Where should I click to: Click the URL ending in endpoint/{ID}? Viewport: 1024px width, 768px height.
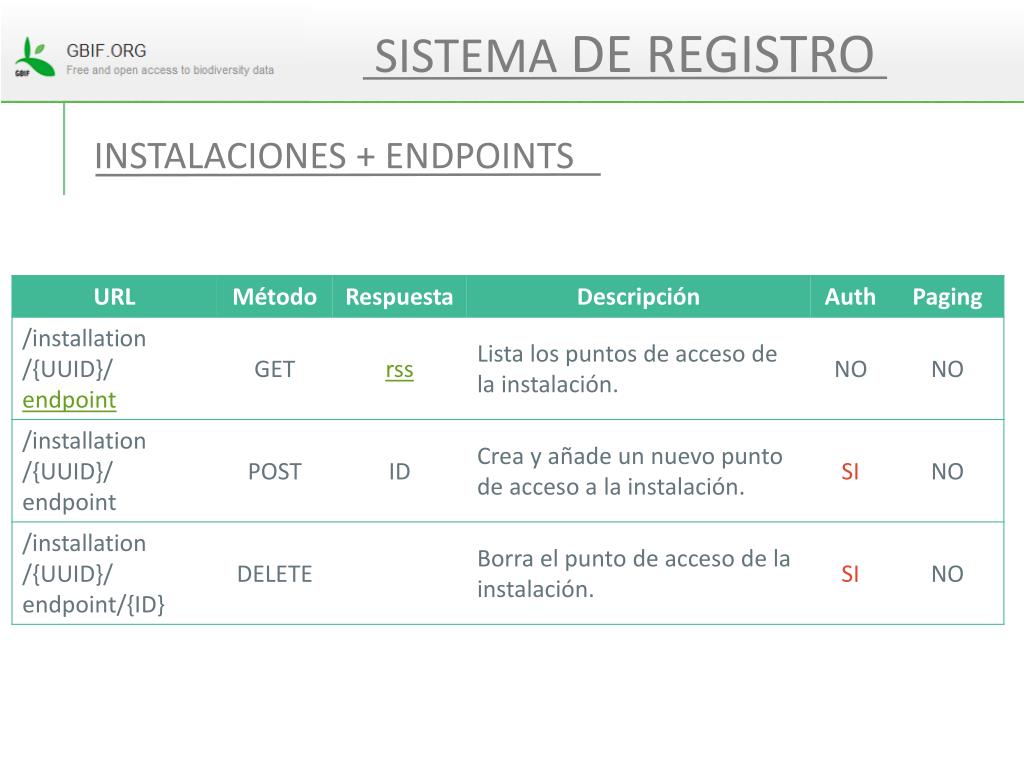pyautogui.click(x=93, y=574)
